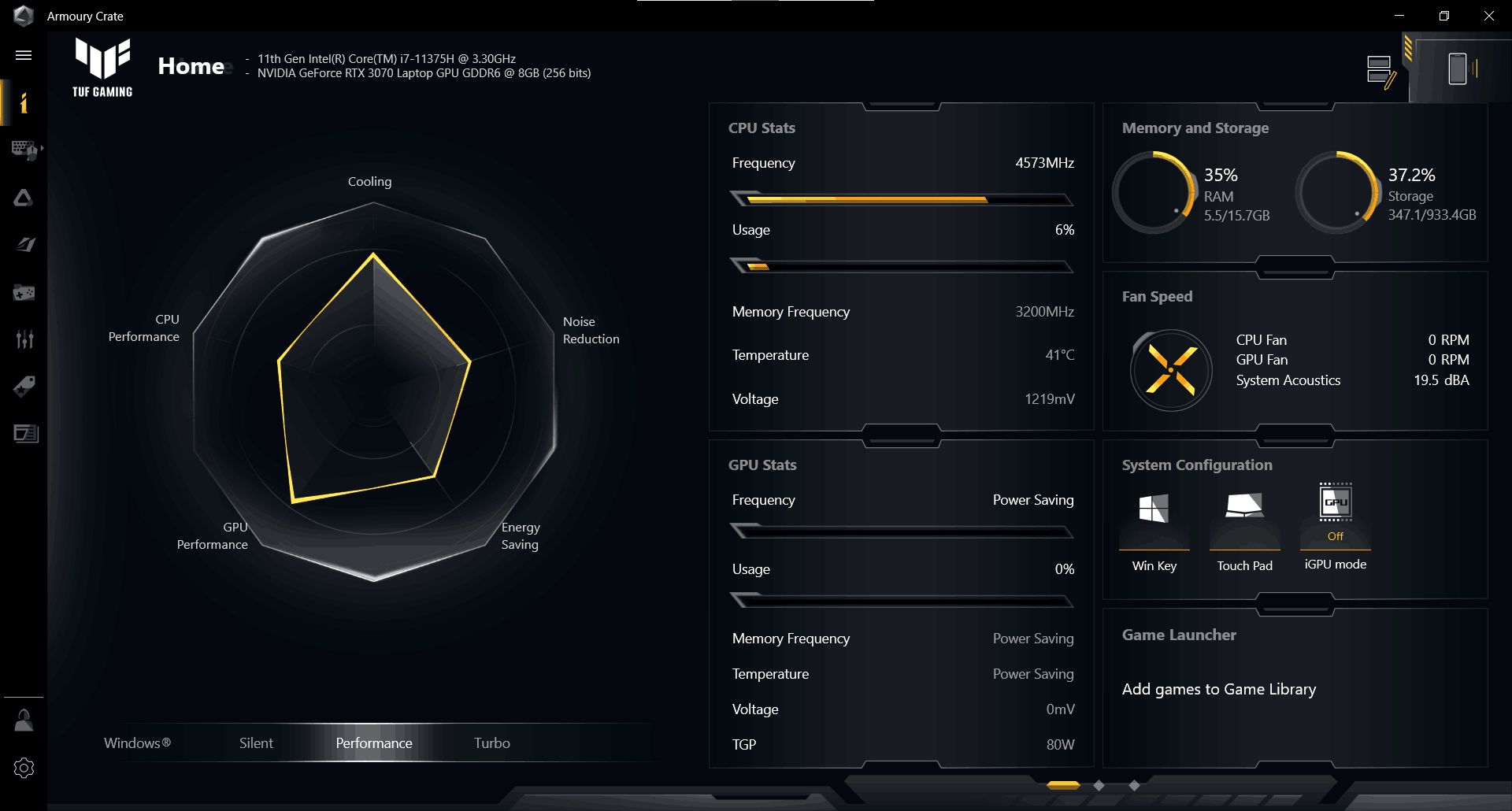Image resolution: width=1512 pixels, height=811 pixels.
Task: Click the edit dashboard layout icon
Action: click(1381, 72)
